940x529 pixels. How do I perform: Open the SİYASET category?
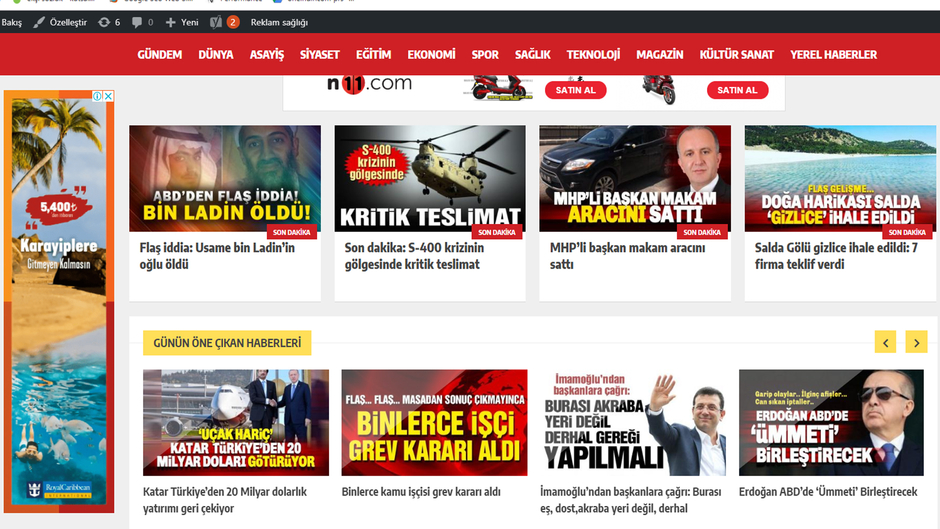[320, 55]
